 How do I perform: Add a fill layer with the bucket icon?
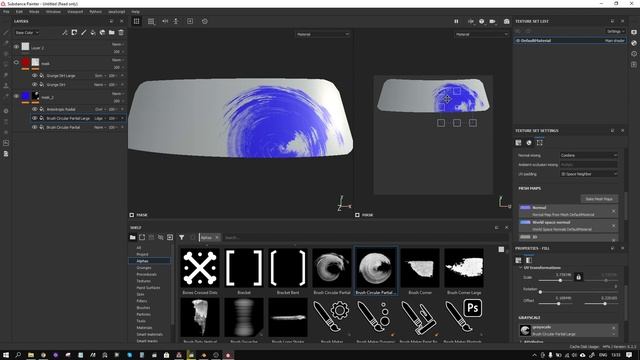[93, 32]
